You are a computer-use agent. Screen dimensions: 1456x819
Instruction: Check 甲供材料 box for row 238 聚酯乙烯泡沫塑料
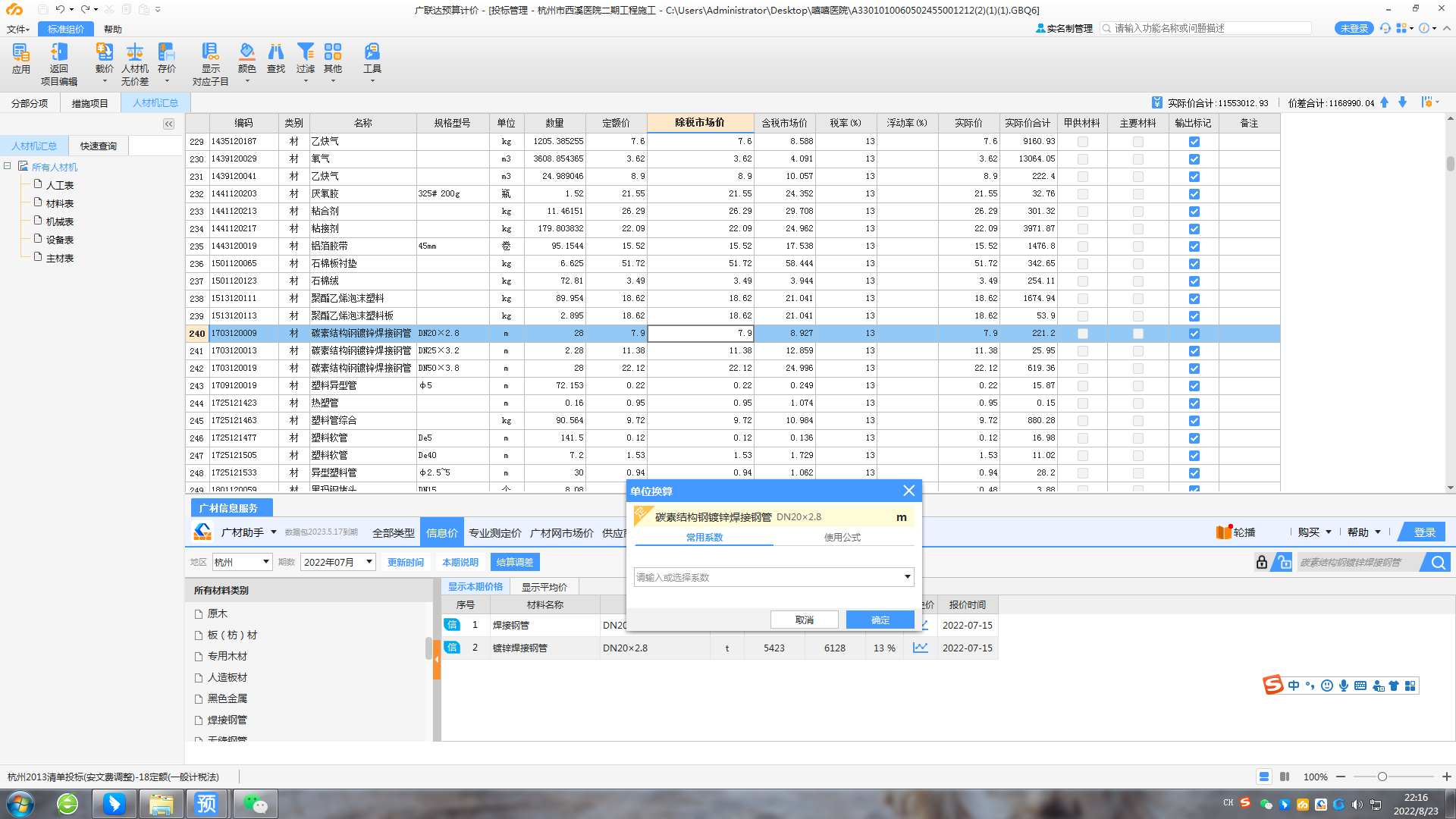point(1082,299)
